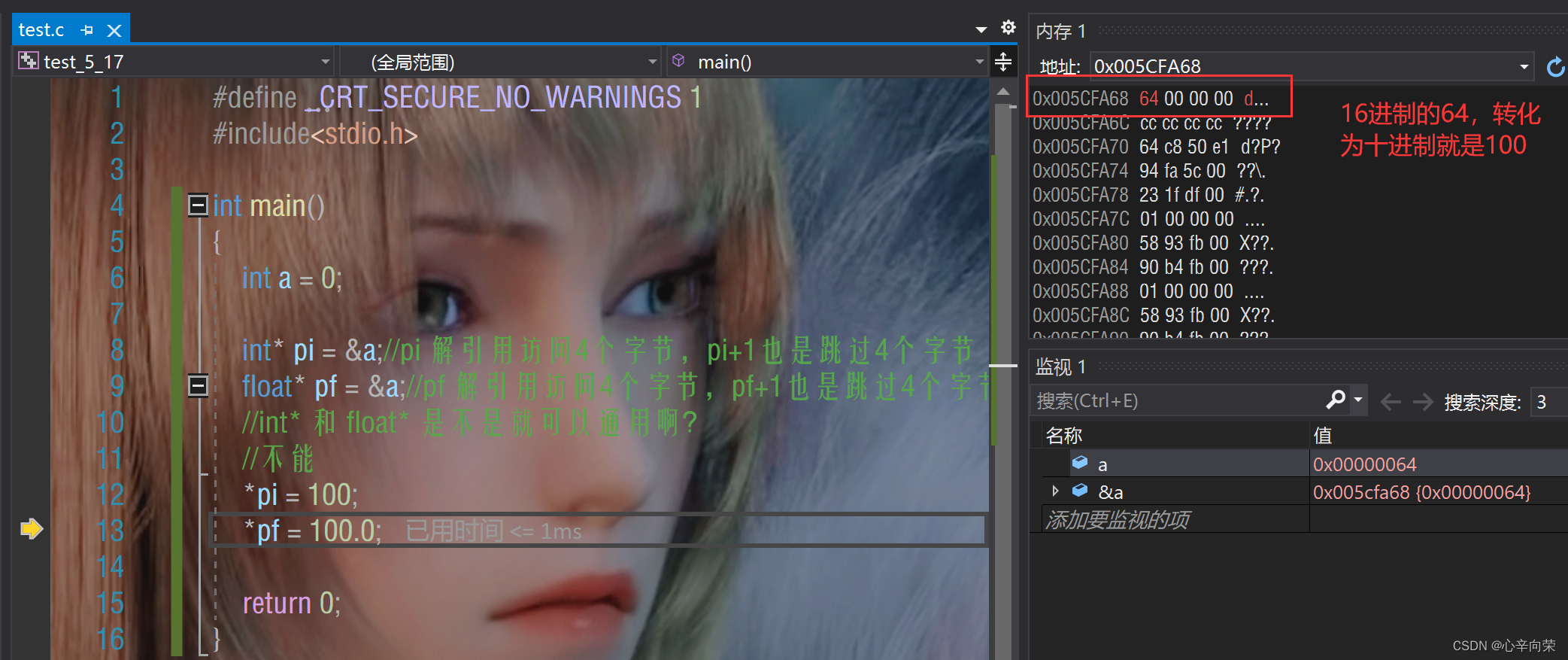Go to previous search result arrow
This screenshot has width=1568, height=660.
(x=1391, y=402)
